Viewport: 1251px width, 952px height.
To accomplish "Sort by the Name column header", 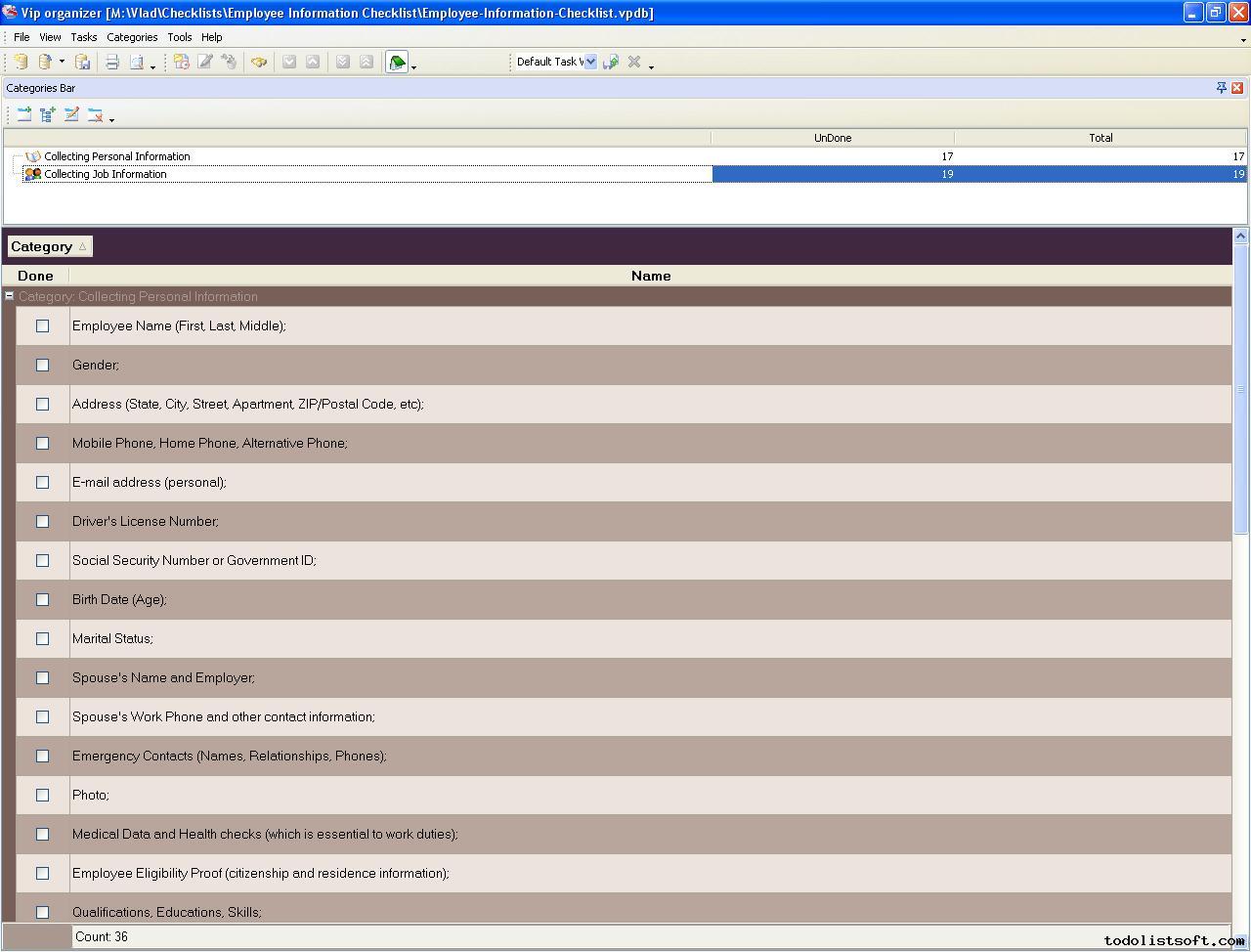I will [x=650, y=276].
